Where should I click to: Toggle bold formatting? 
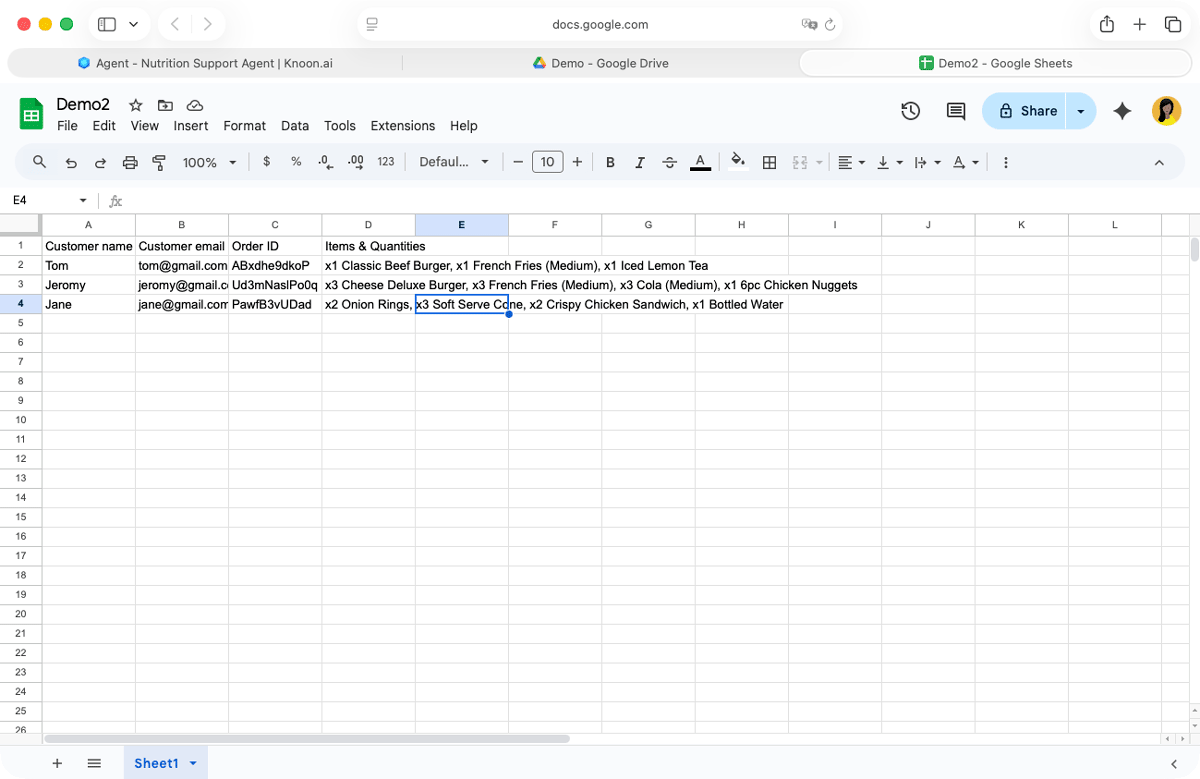[x=610, y=161]
